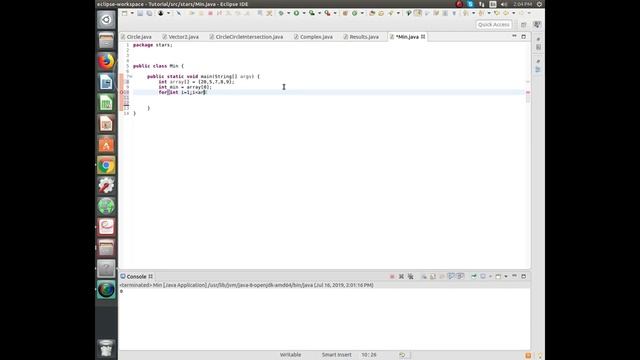Click the Clear Console icon
This screenshot has height=360, width=640.
424,276
